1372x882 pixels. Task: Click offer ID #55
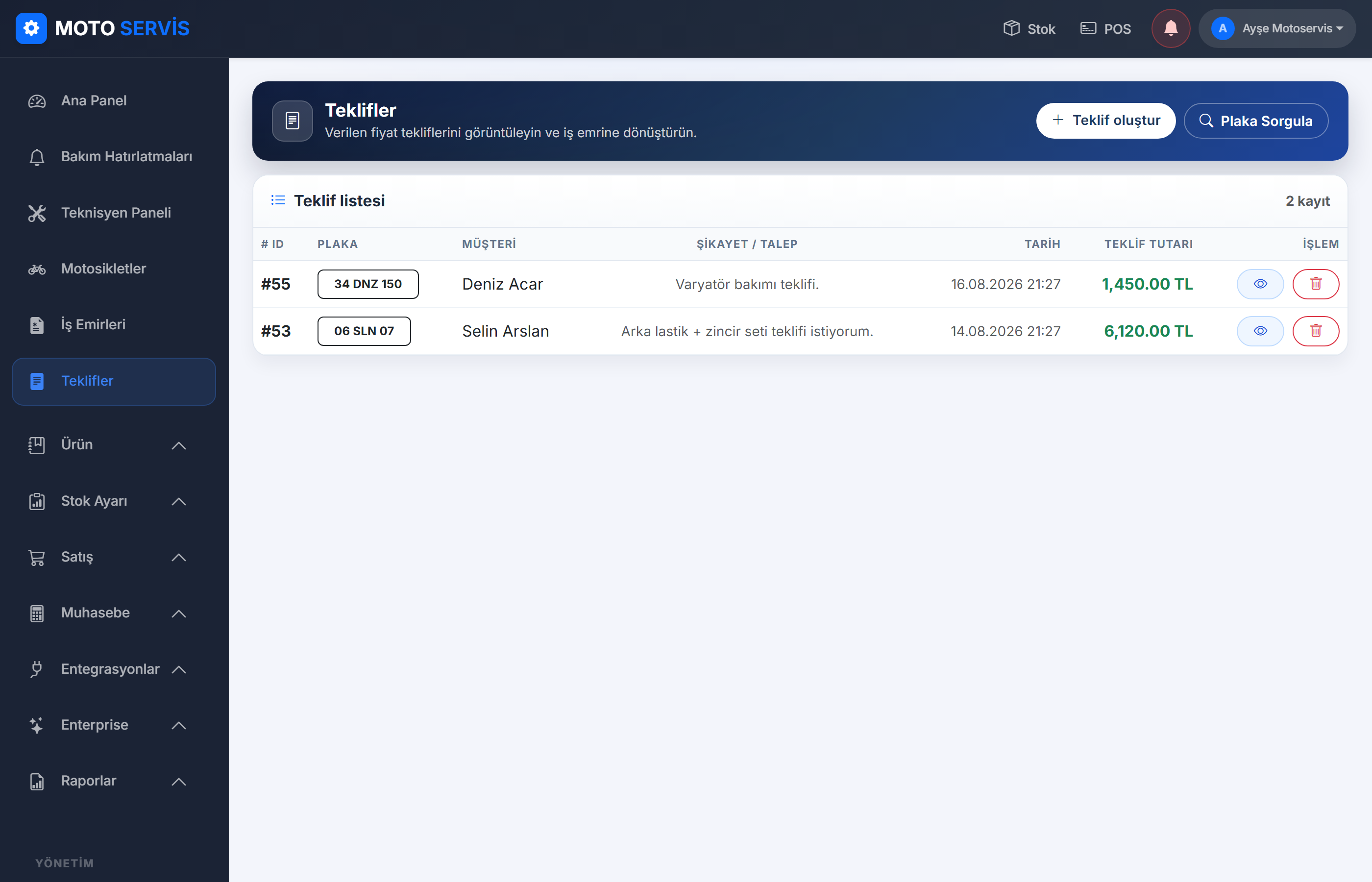tap(275, 284)
